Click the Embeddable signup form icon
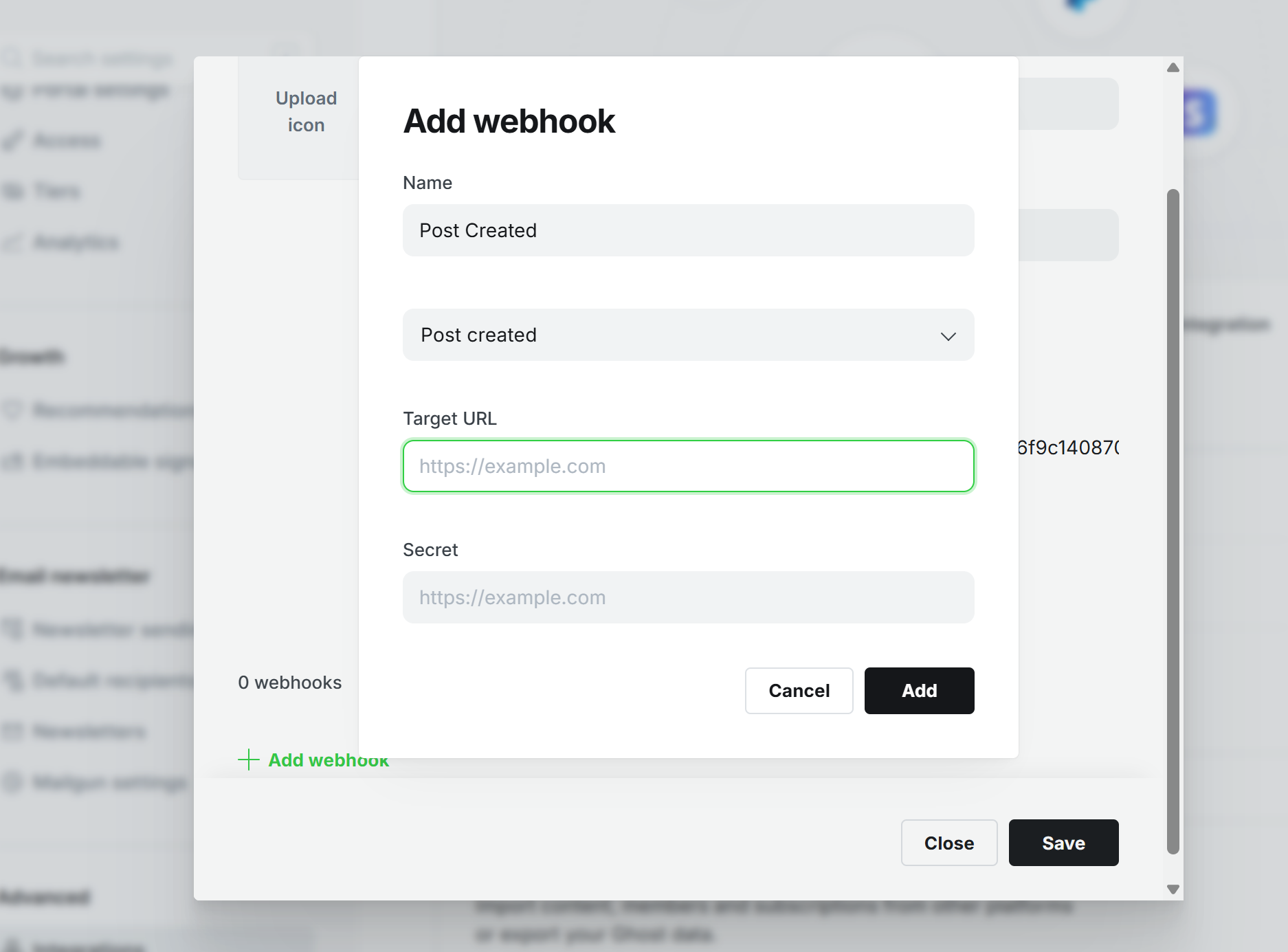Image resolution: width=1288 pixels, height=952 pixels. coord(12,461)
